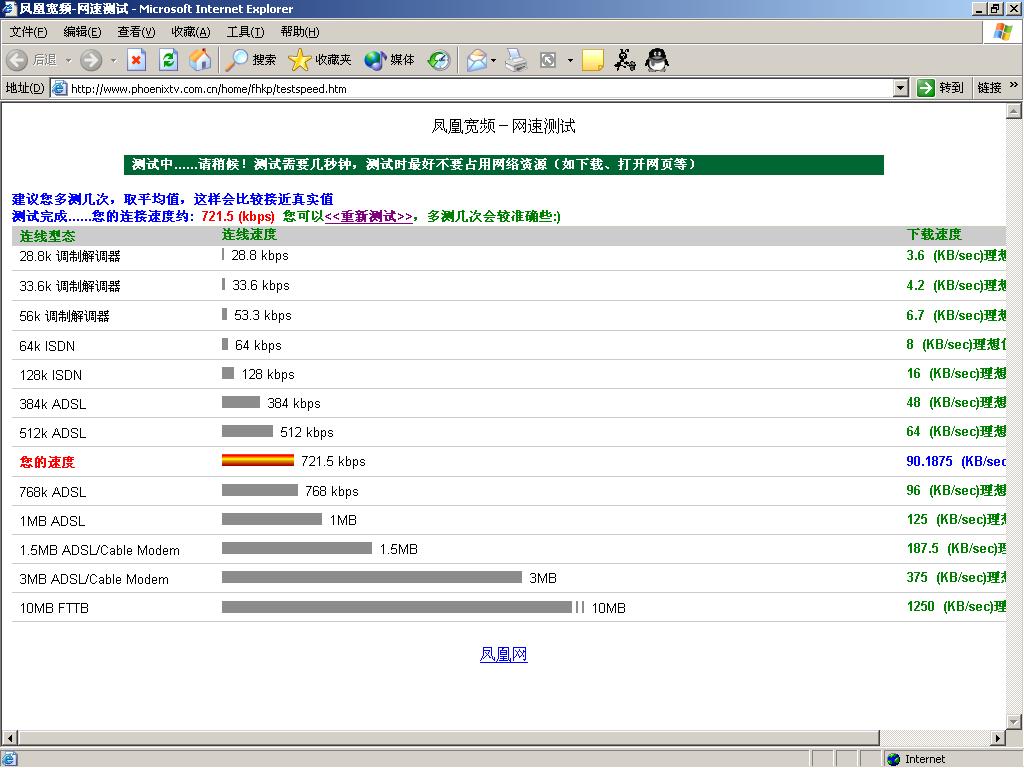
Task: Open the Forward button history dropdown arrow
Action: (x=113, y=60)
